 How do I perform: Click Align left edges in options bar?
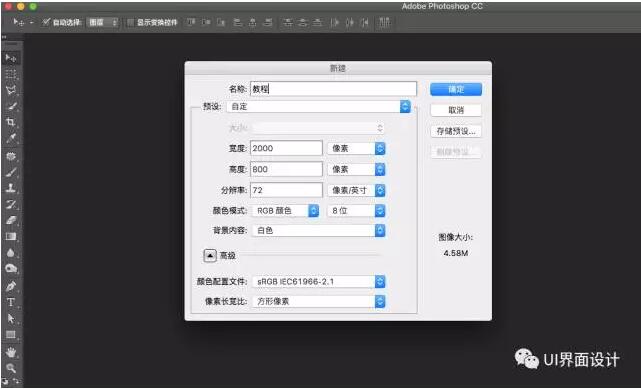pos(238,22)
